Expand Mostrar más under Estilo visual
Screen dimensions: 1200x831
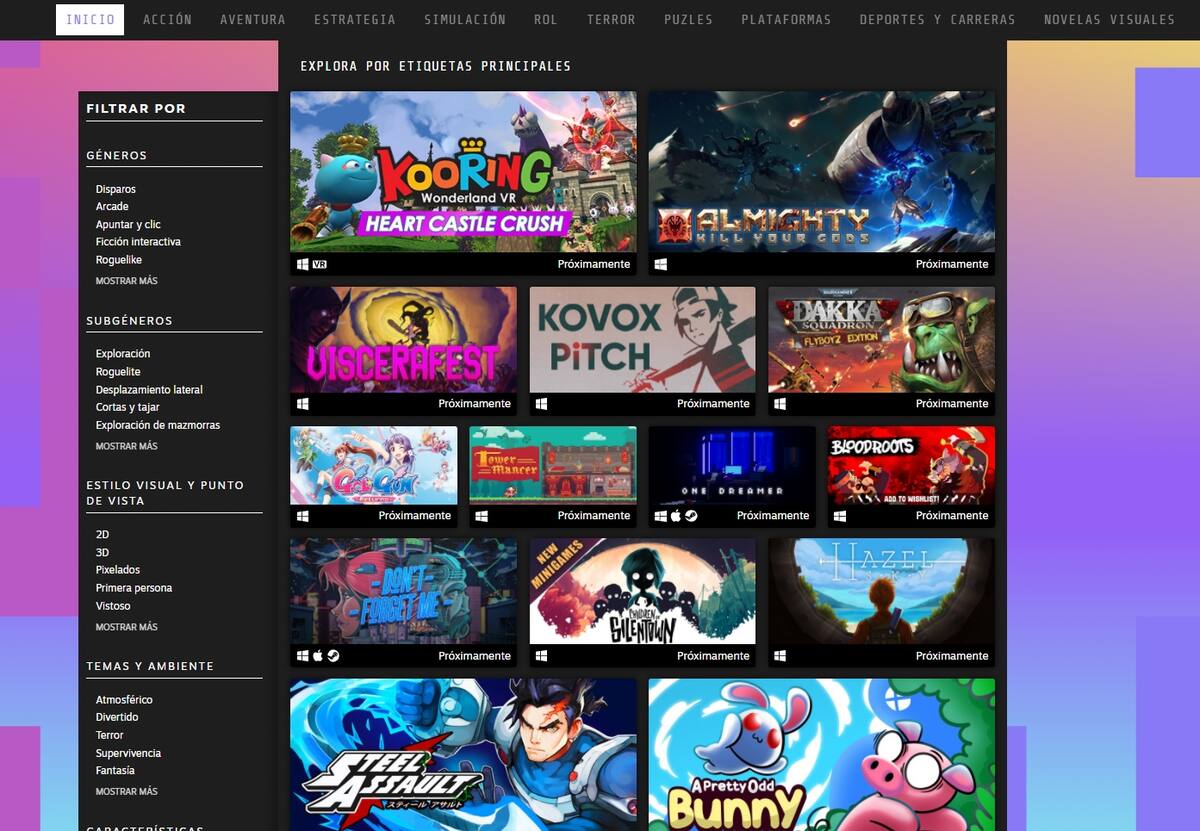coord(127,627)
